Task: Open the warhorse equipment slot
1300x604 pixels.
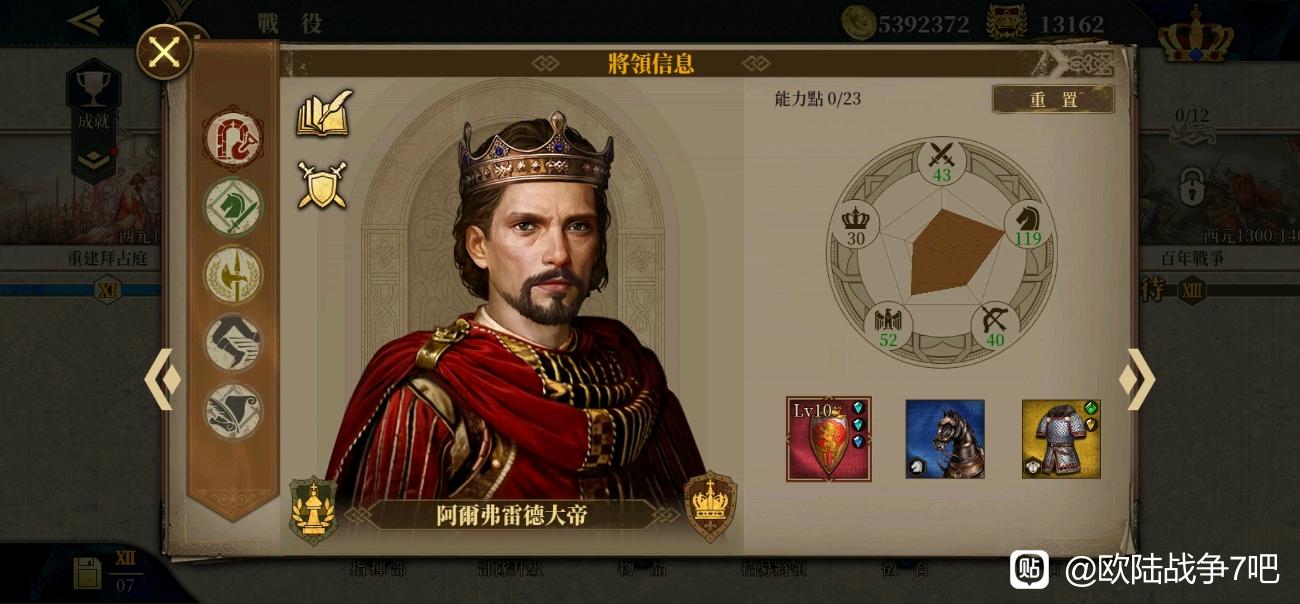Action: click(x=945, y=439)
